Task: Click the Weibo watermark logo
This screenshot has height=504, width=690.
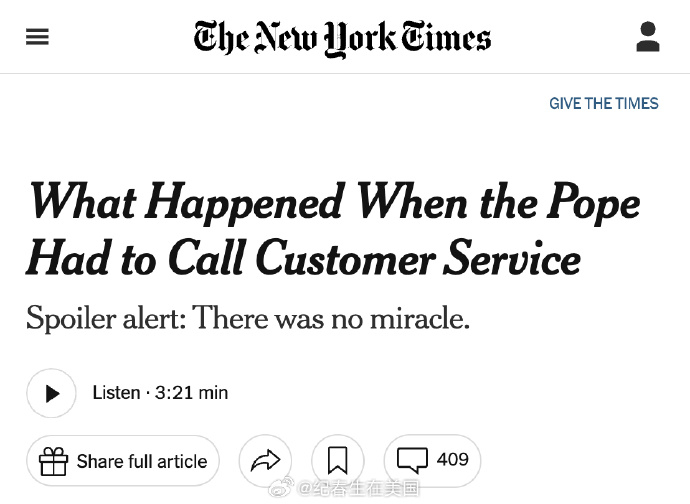Action: tap(281, 487)
